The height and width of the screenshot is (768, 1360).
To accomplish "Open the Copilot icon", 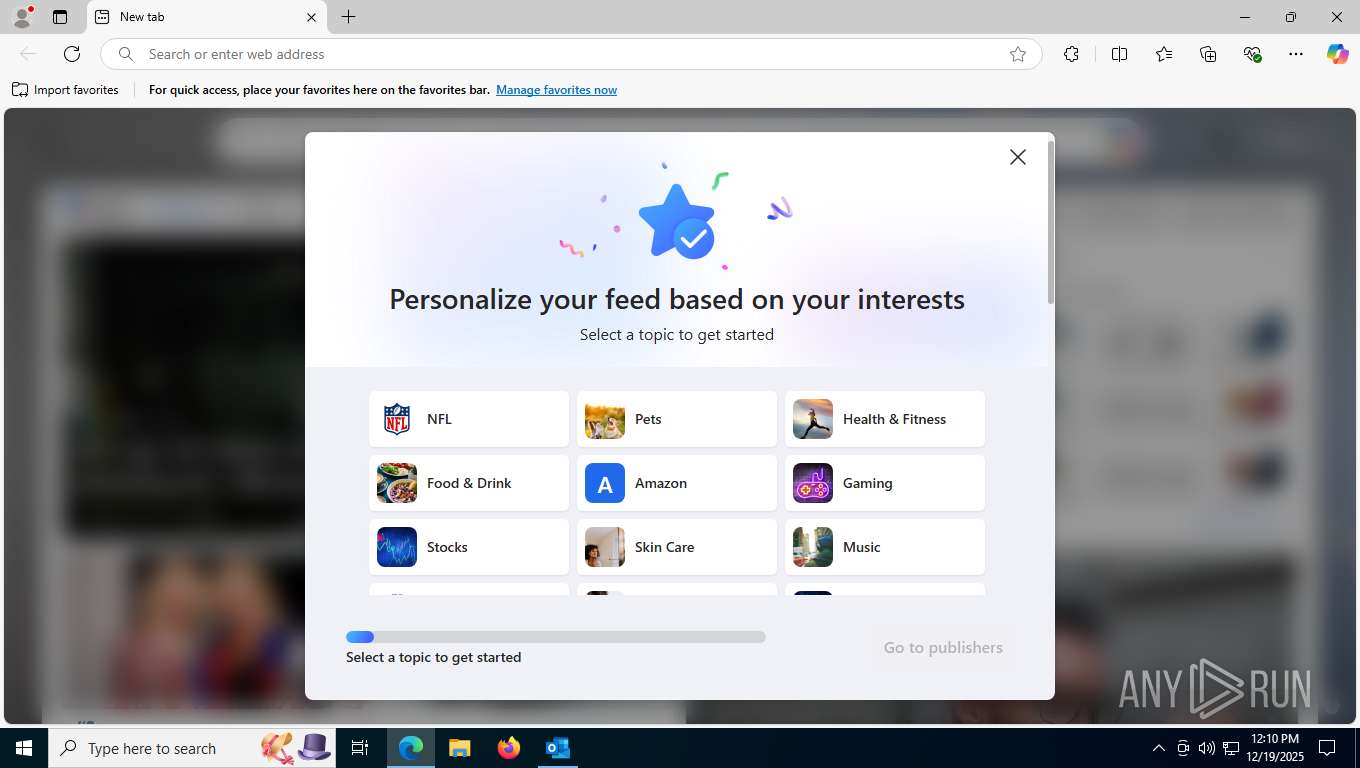I will coord(1338,54).
